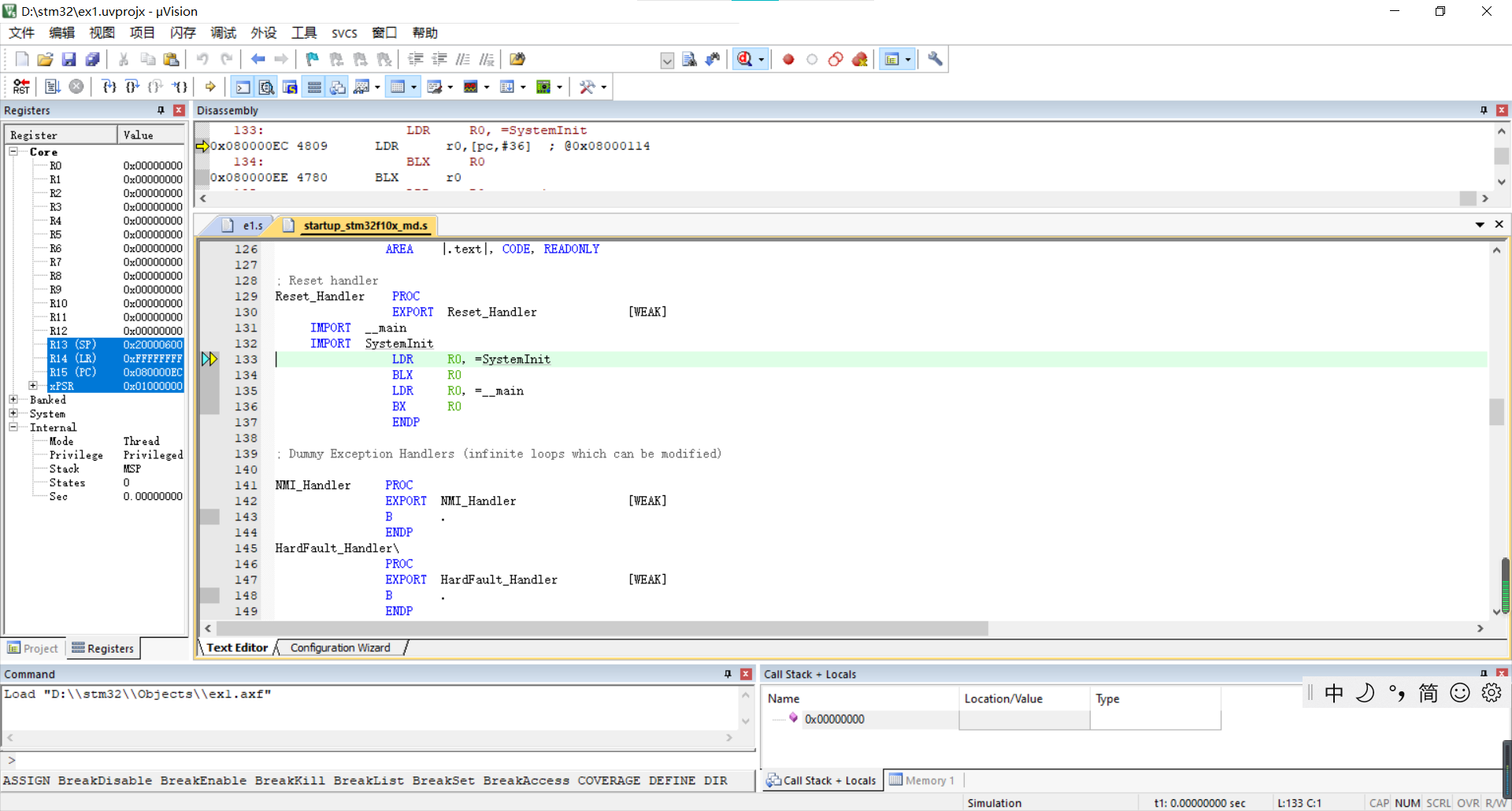Screen dimensions: 1512x811
Task: Show next statement with yellow arrow icon
Action: 210,87
